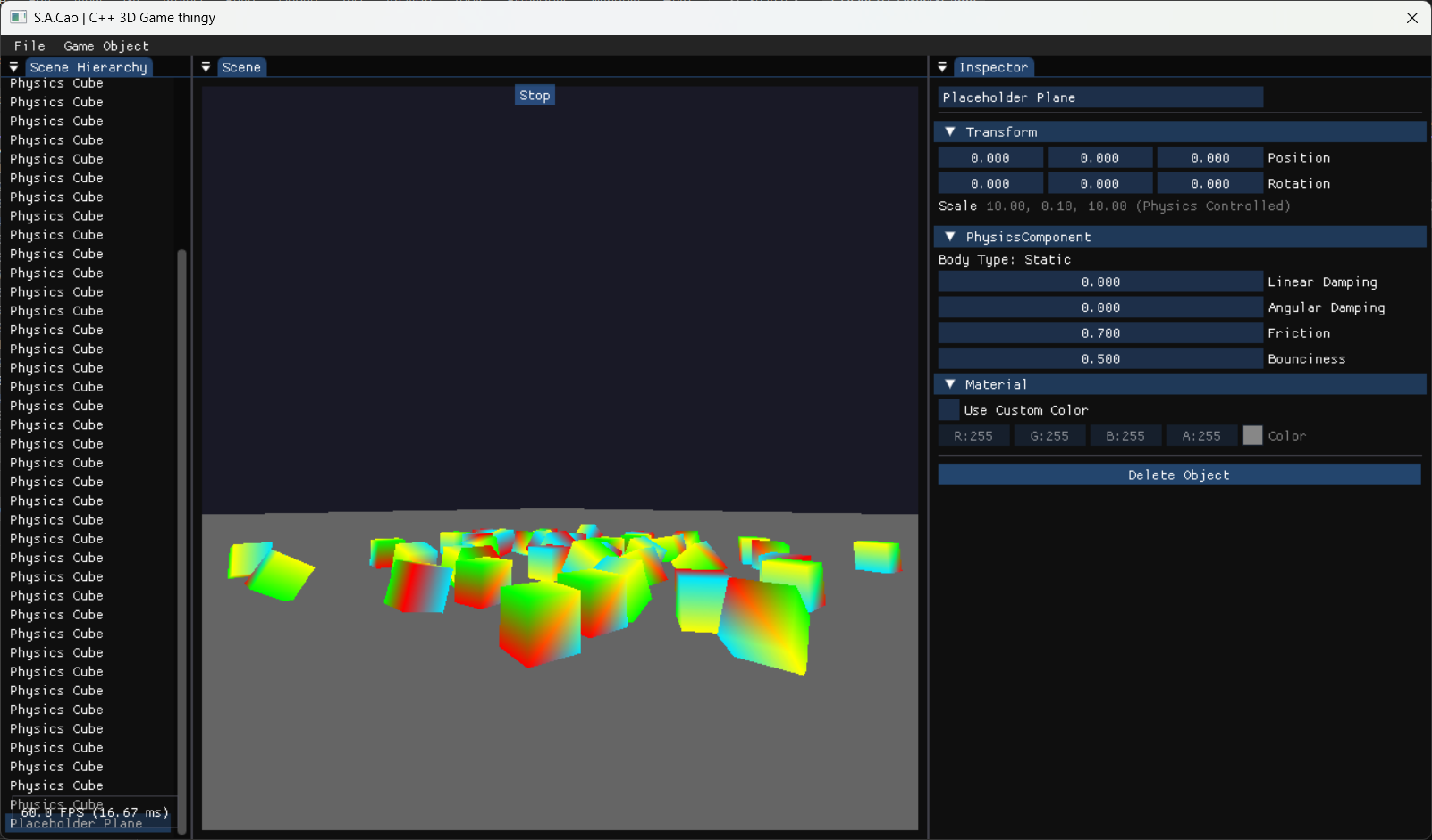The height and width of the screenshot is (840, 1432).
Task: Open Scene Hierarchy panel dropdown arrow
Action: pos(13,67)
